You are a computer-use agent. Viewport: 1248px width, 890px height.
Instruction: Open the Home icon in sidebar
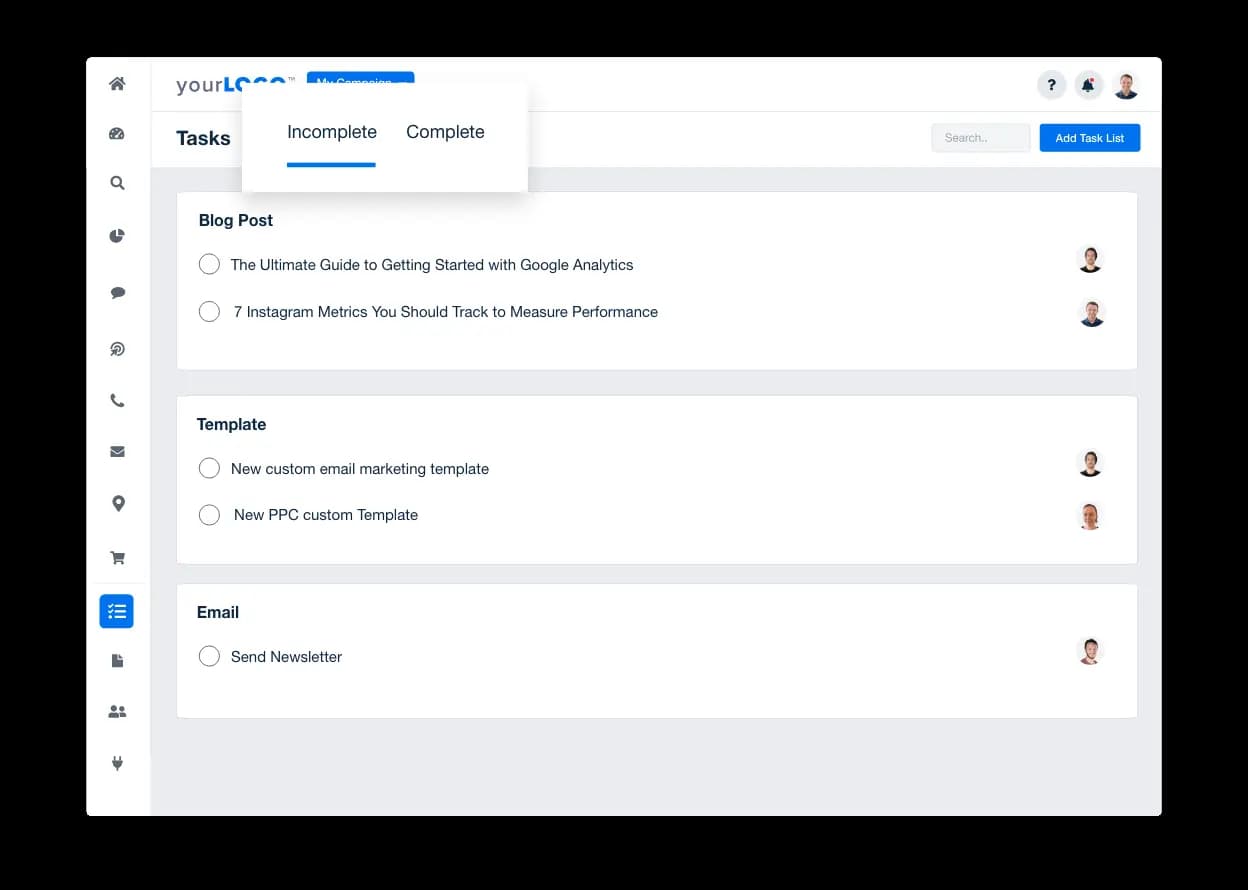[117, 84]
